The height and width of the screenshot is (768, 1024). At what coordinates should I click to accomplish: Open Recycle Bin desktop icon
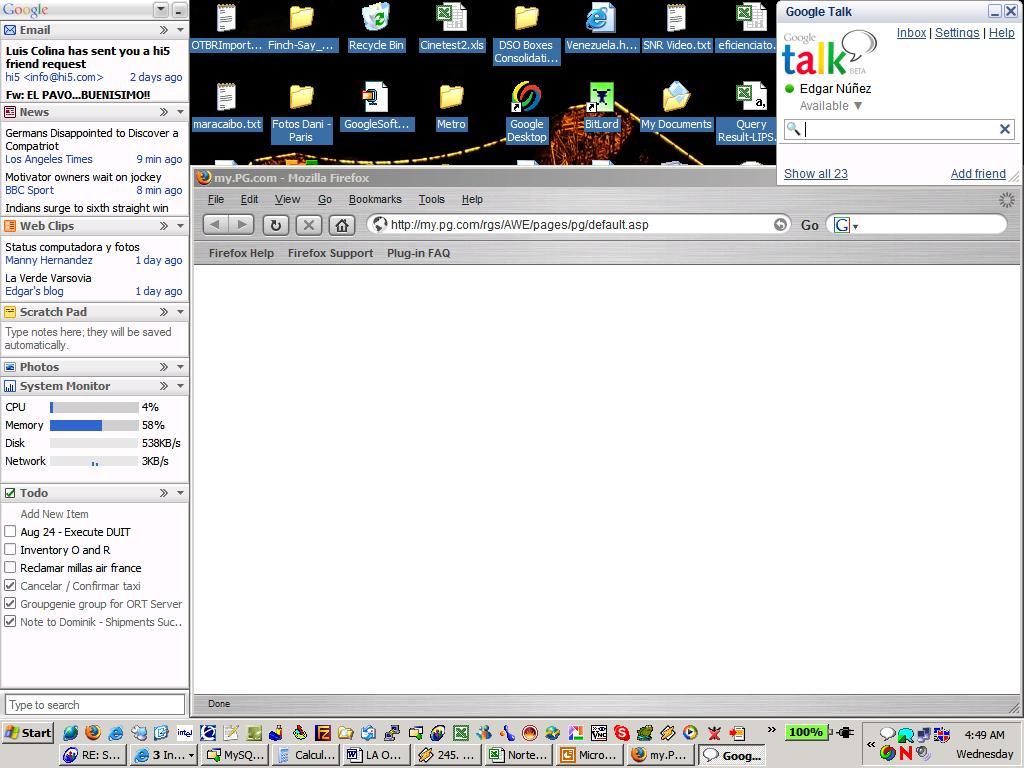coord(376,27)
